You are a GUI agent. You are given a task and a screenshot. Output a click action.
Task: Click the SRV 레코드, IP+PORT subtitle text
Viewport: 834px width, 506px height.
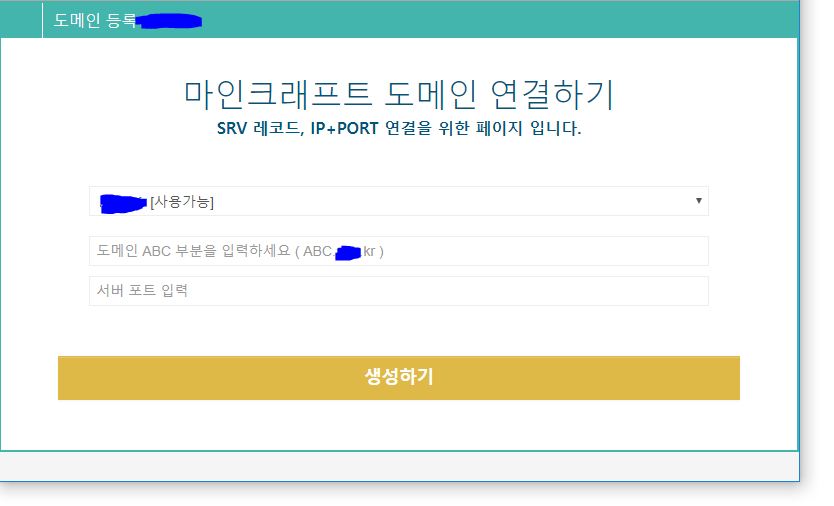398,129
